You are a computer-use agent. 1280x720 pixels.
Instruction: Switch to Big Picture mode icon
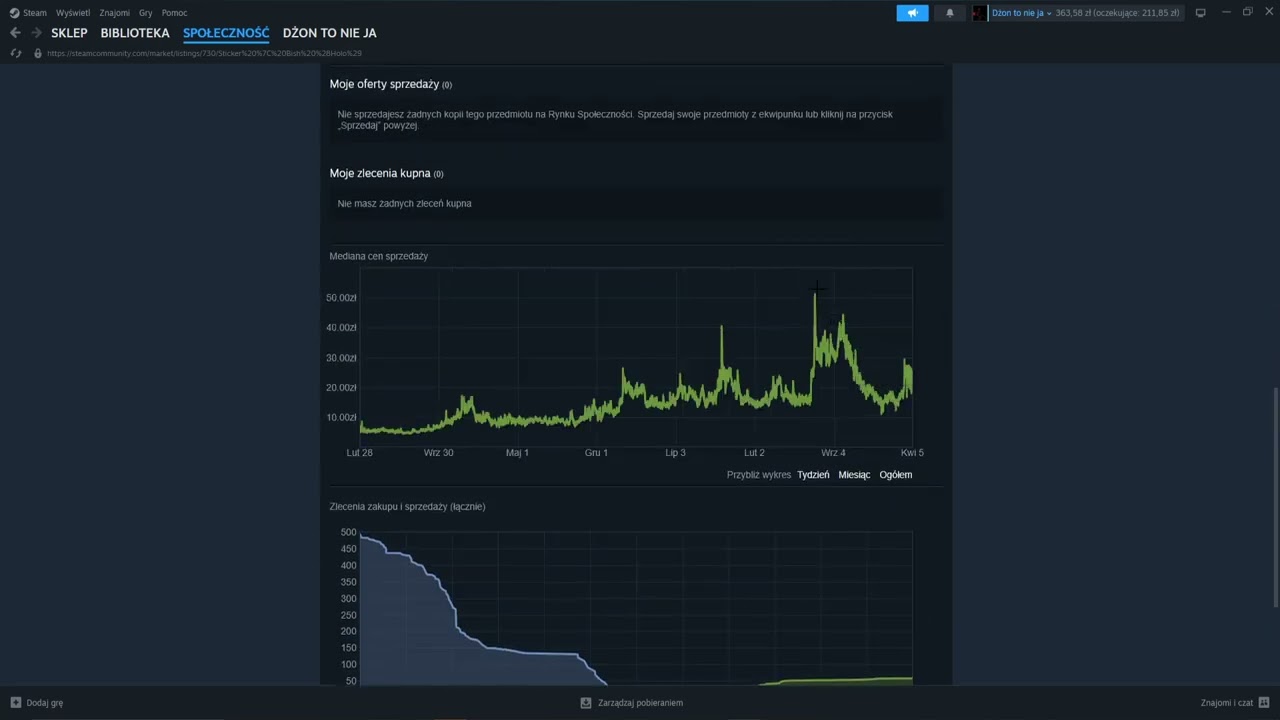click(x=1200, y=13)
